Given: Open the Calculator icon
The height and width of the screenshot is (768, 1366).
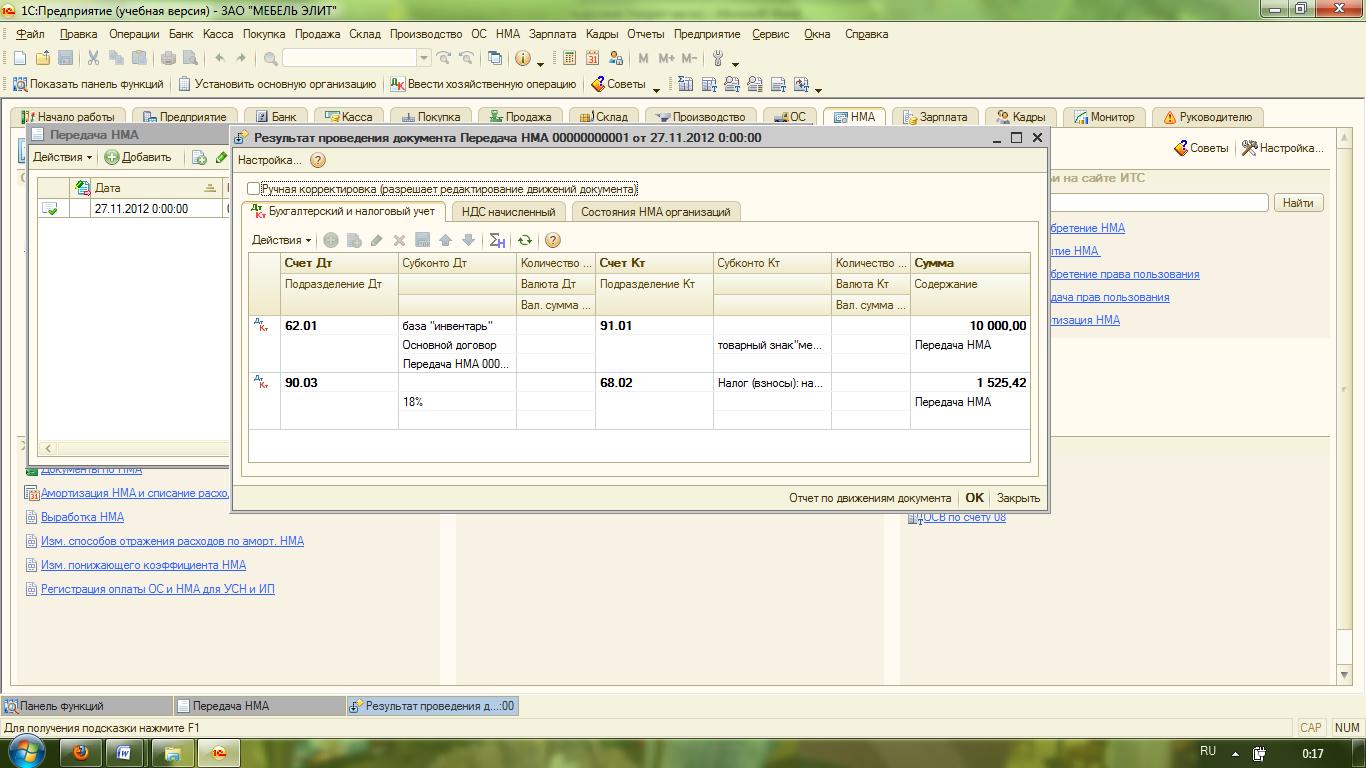Looking at the screenshot, I should (570, 59).
